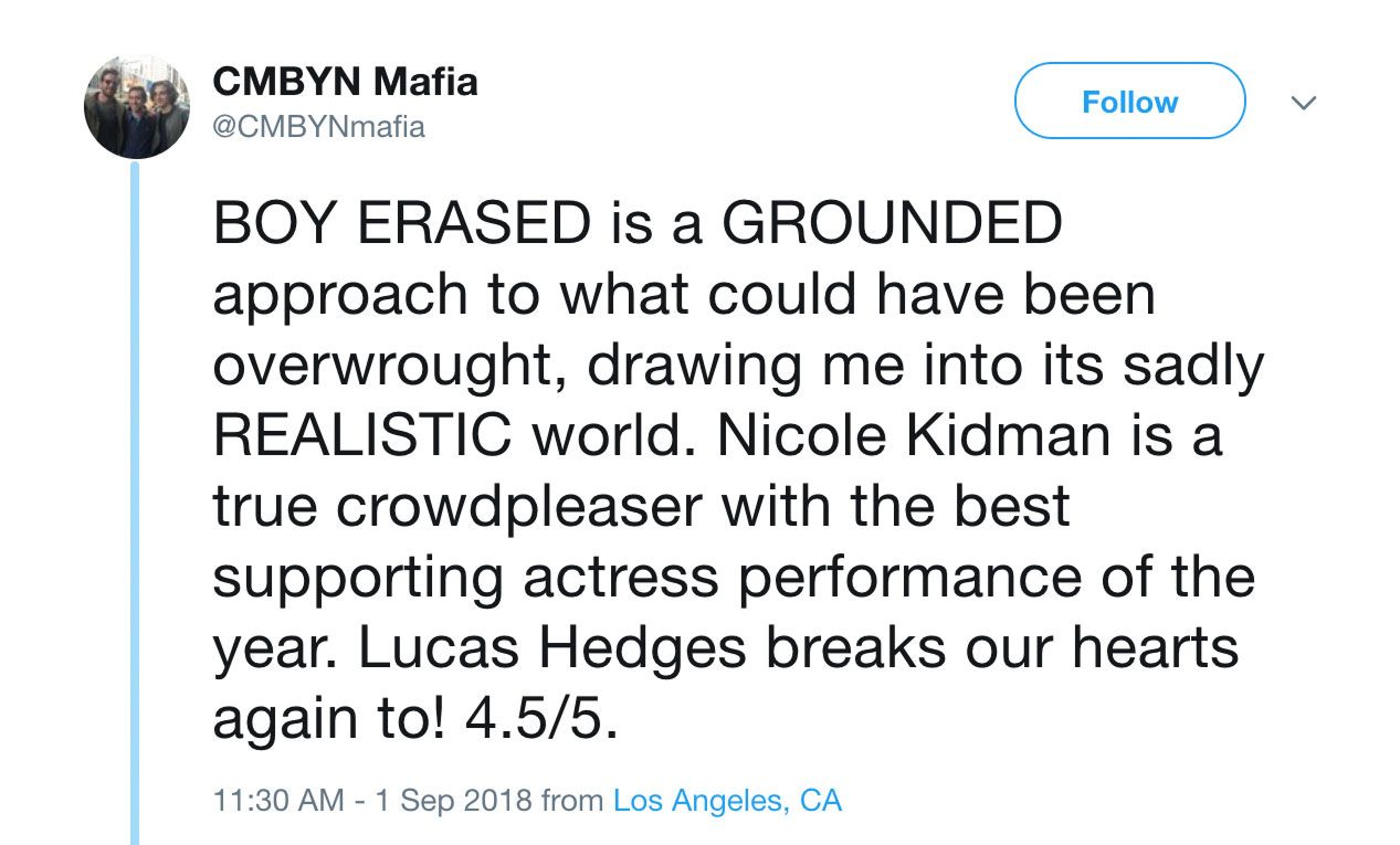
Task: Click the word GROUNDED in the tweet
Action: coord(891,223)
